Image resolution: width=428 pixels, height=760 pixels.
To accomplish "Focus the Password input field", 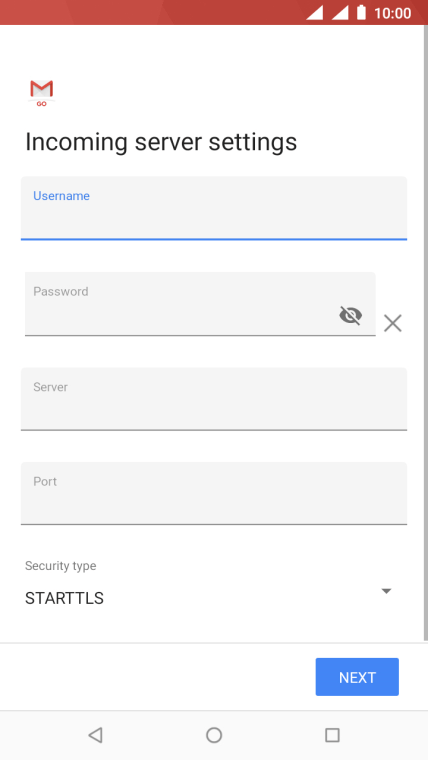I will (200, 303).
